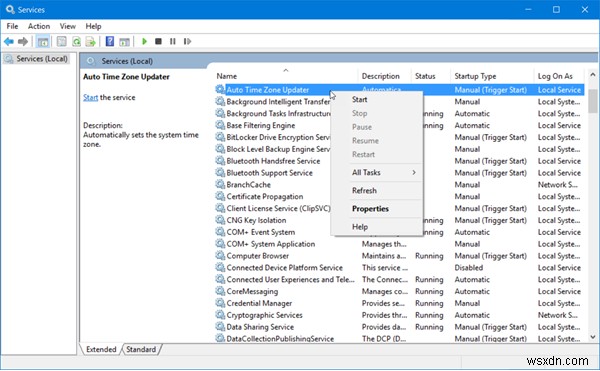Click the Back arrow toolbar icon
The height and width of the screenshot is (371, 600).
(x=9, y=41)
